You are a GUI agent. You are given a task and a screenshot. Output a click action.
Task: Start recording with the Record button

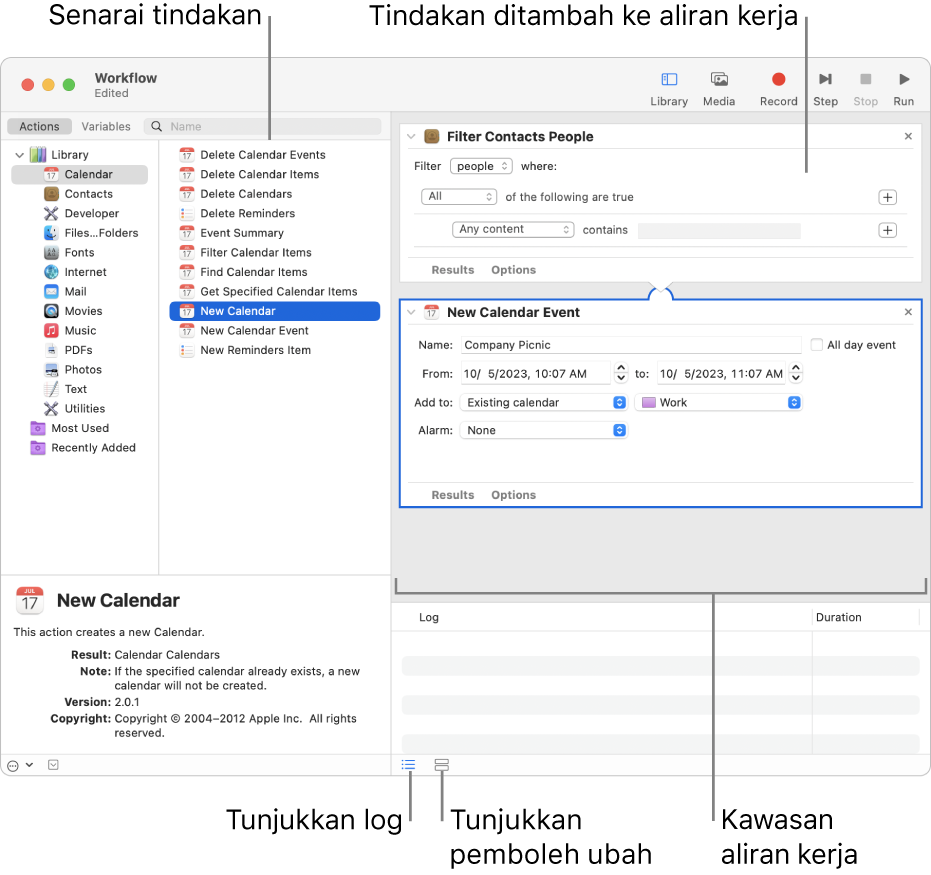pyautogui.click(x=778, y=88)
